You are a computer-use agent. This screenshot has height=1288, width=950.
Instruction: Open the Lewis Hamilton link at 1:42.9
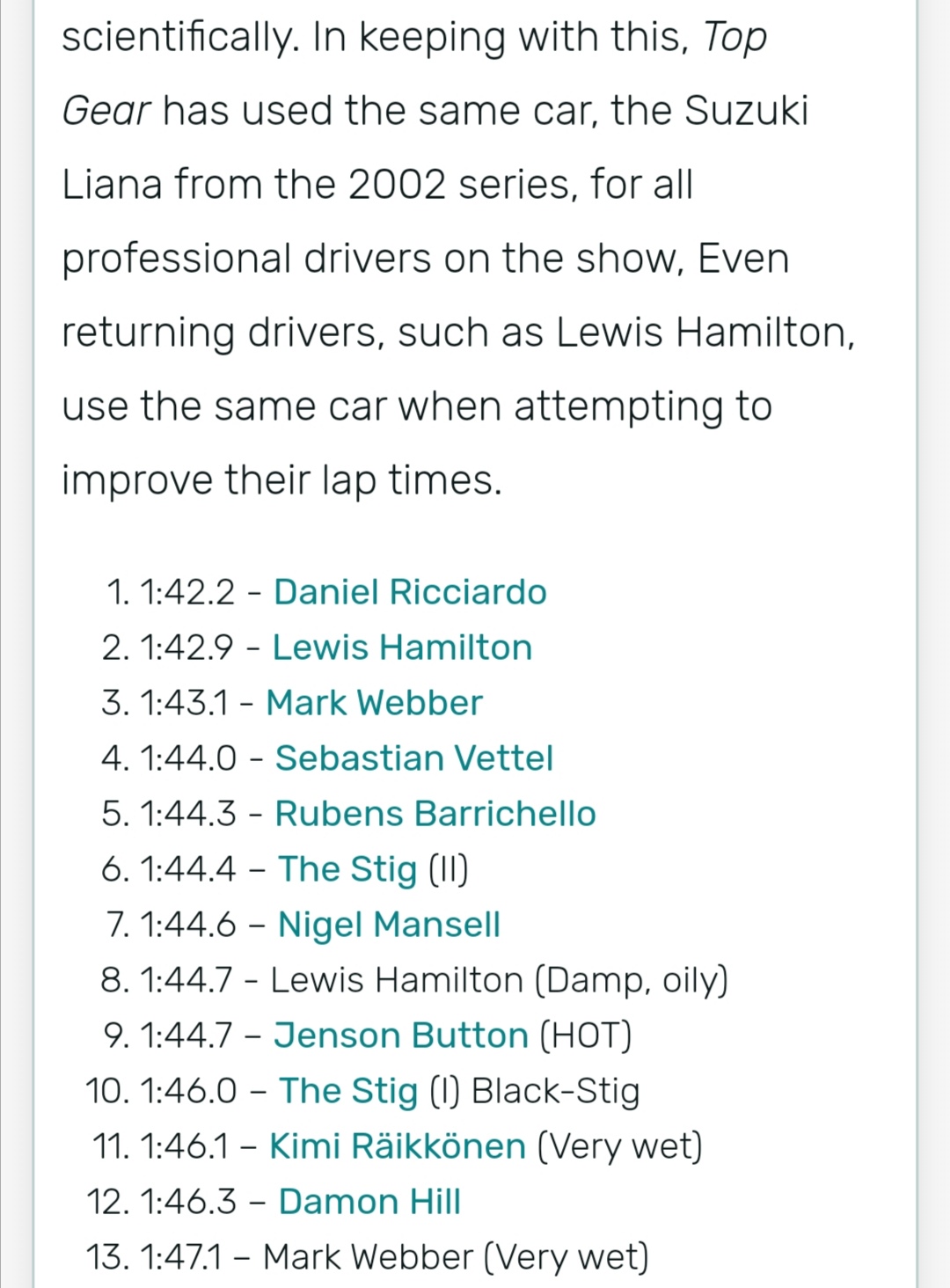click(x=402, y=648)
